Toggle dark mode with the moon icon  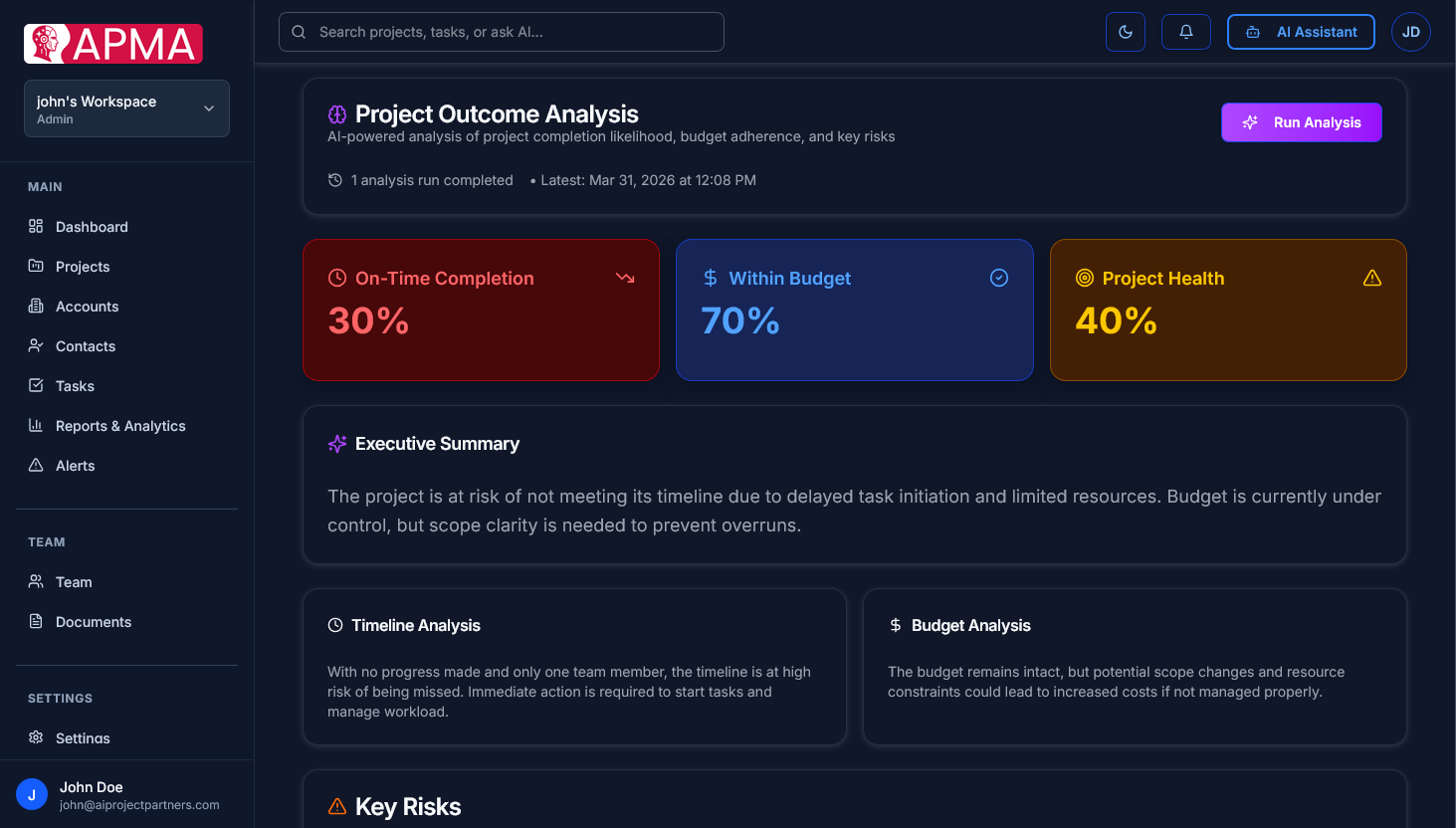pos(1125,31)
